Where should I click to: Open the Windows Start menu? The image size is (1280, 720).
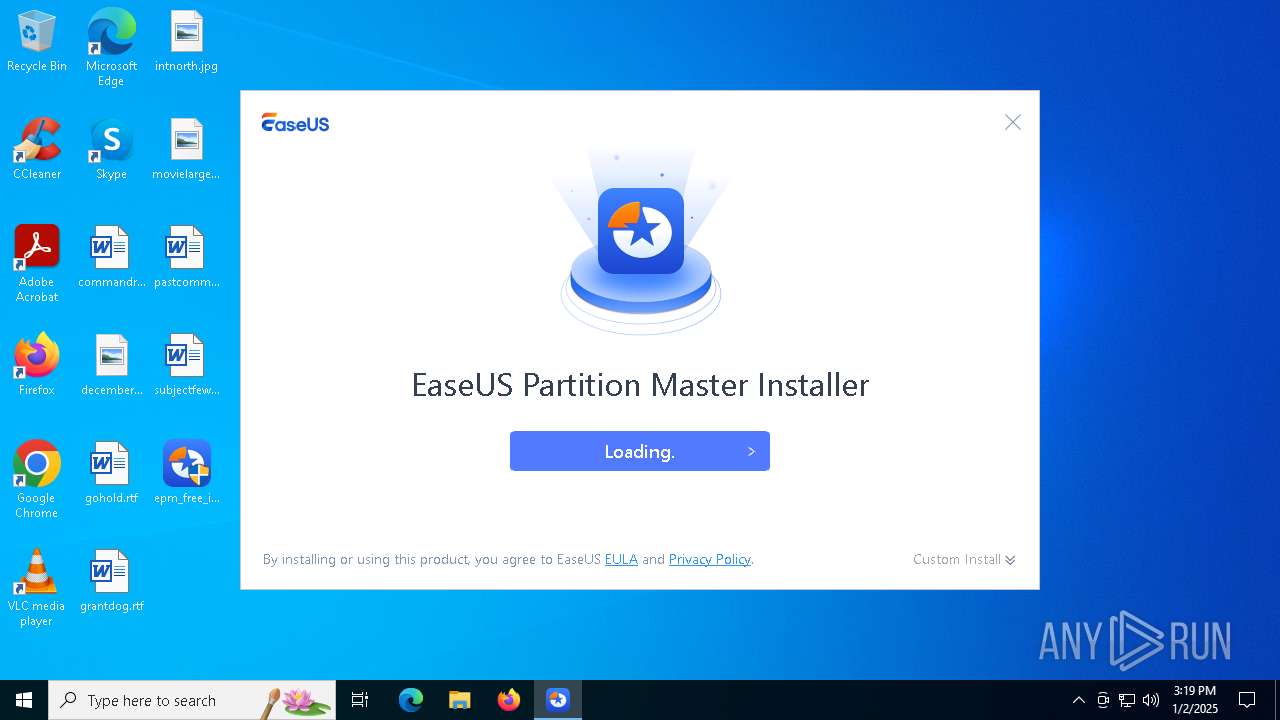(24, 700)
